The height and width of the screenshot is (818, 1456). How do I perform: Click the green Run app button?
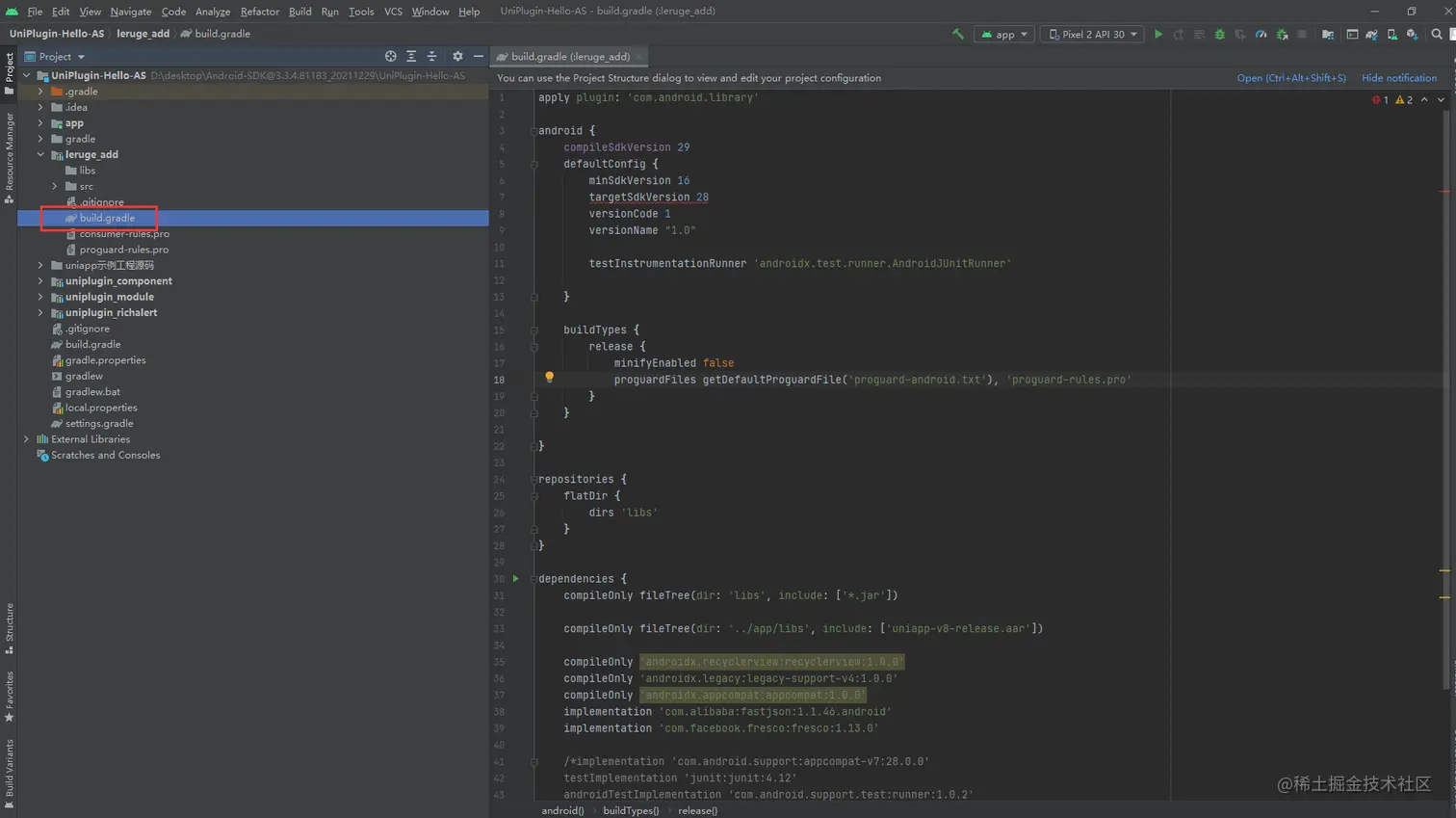pyautogui.click(x=1158, y=35)
